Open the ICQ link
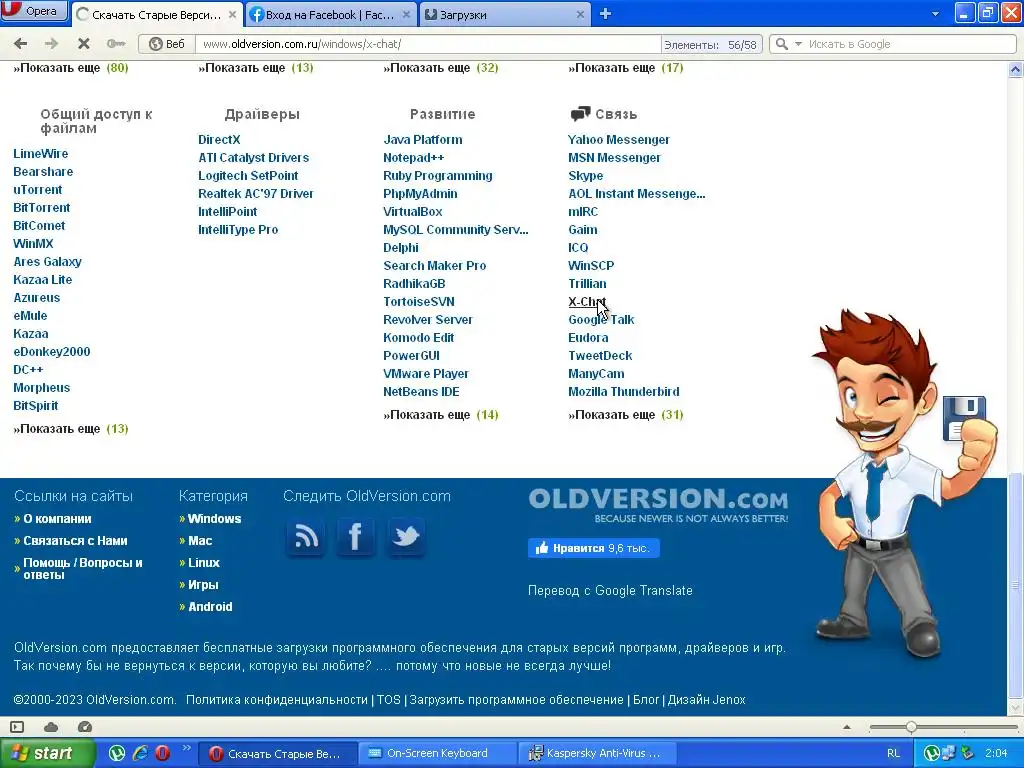 point(578,248)
